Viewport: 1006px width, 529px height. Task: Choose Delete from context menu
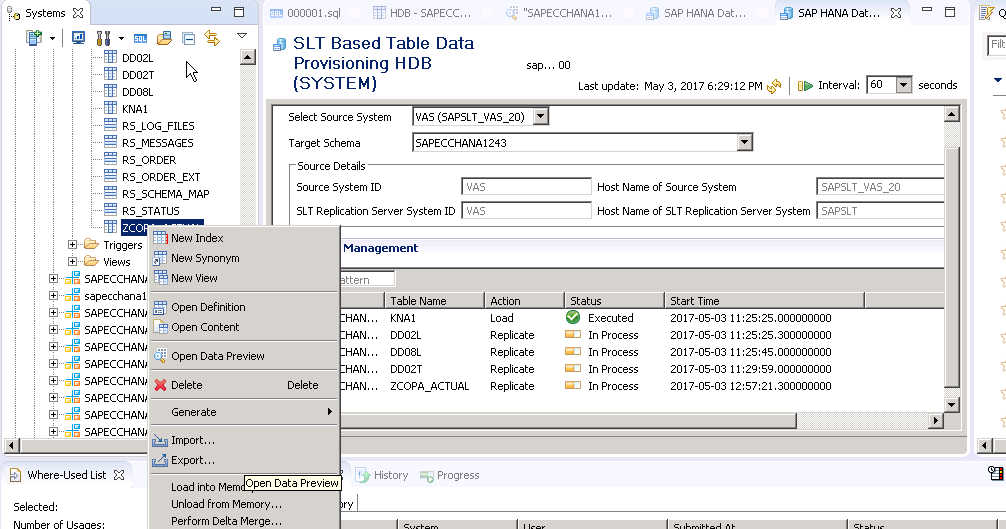pyautogui.click(x=244, y=385)
